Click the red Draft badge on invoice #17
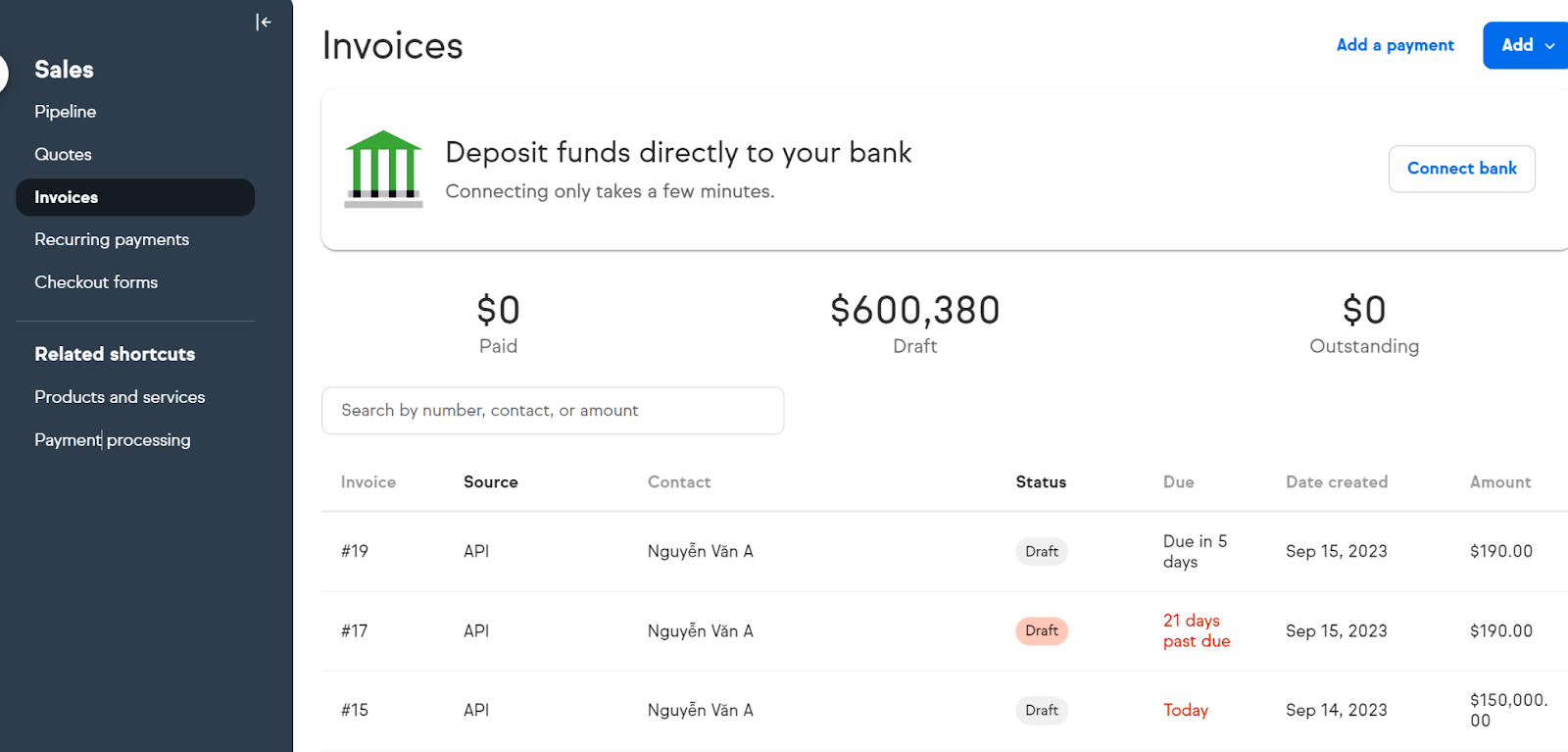 [1042, 630]
